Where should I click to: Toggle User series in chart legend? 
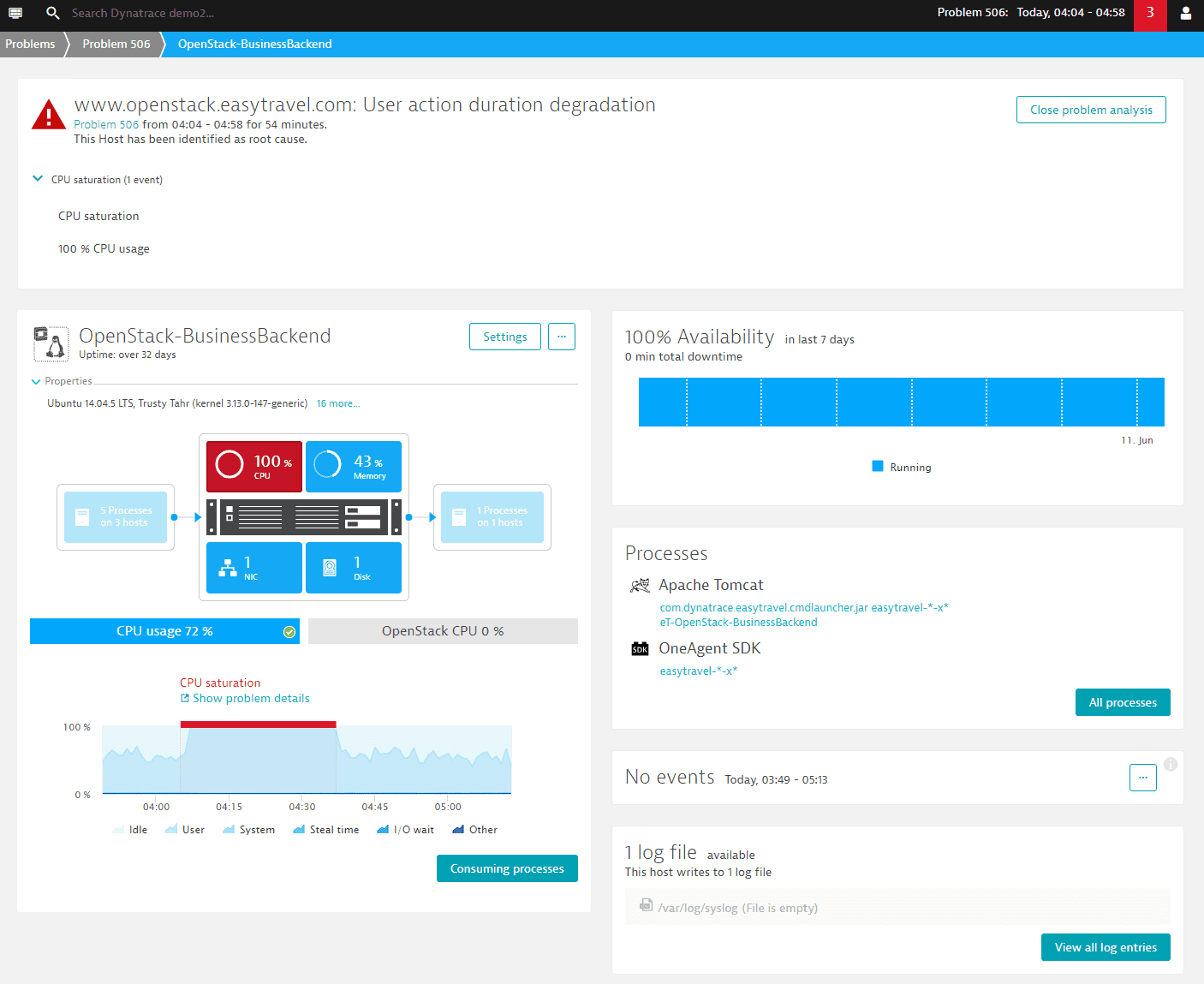coord(185,830)
